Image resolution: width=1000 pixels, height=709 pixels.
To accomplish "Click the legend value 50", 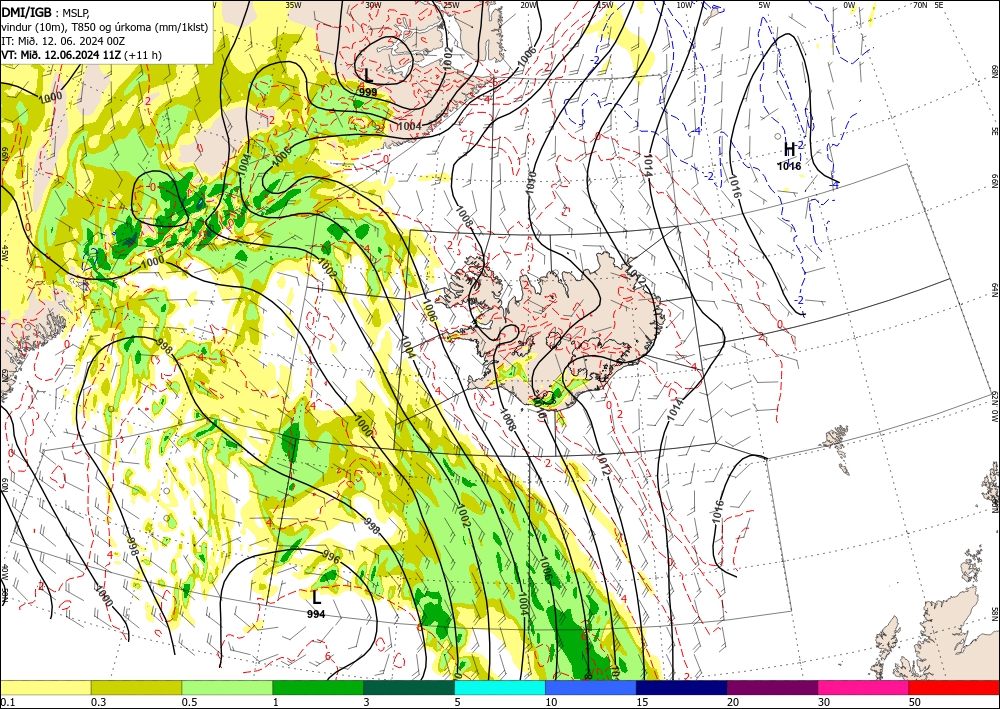I will point(915,702).
